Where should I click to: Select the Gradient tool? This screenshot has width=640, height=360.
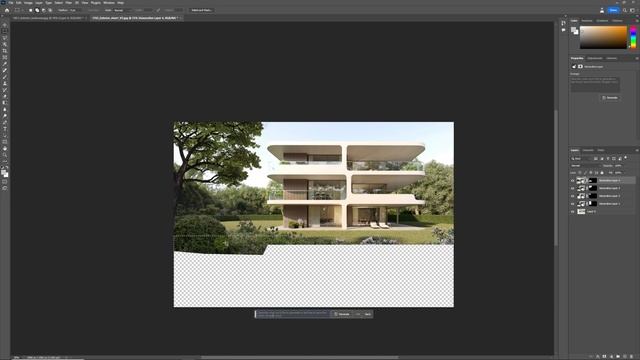[5, 103]
